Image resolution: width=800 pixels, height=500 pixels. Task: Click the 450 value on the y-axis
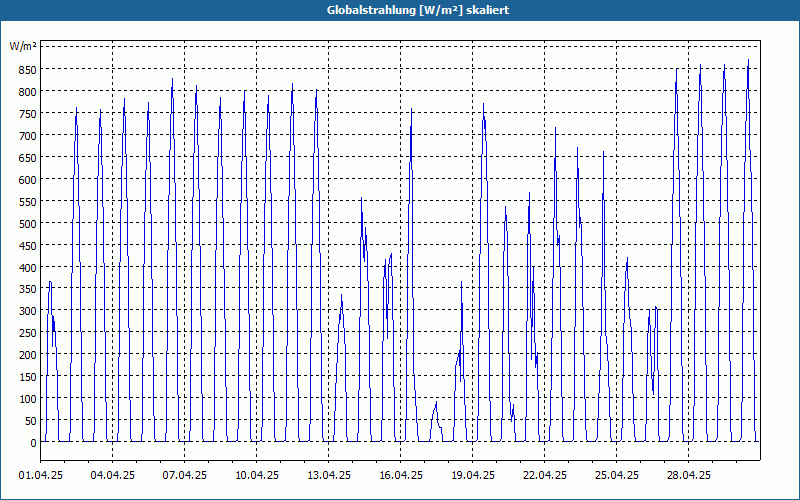point(28,246)
